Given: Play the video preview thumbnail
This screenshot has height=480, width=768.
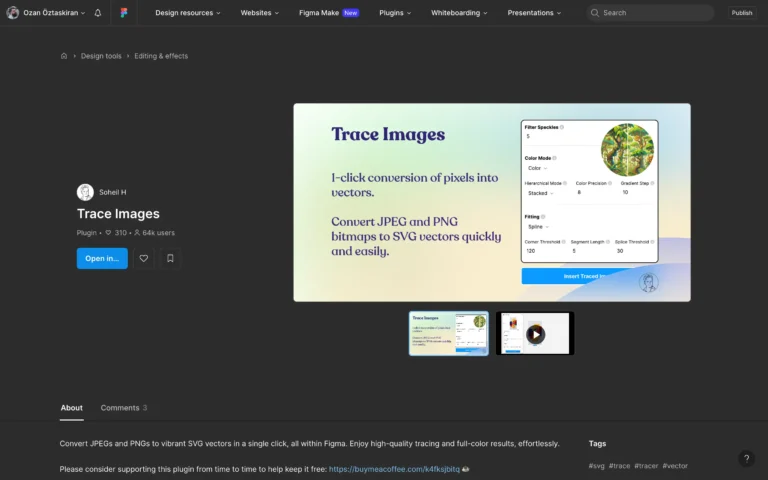Looking at the screenshot, I should 535,334.
